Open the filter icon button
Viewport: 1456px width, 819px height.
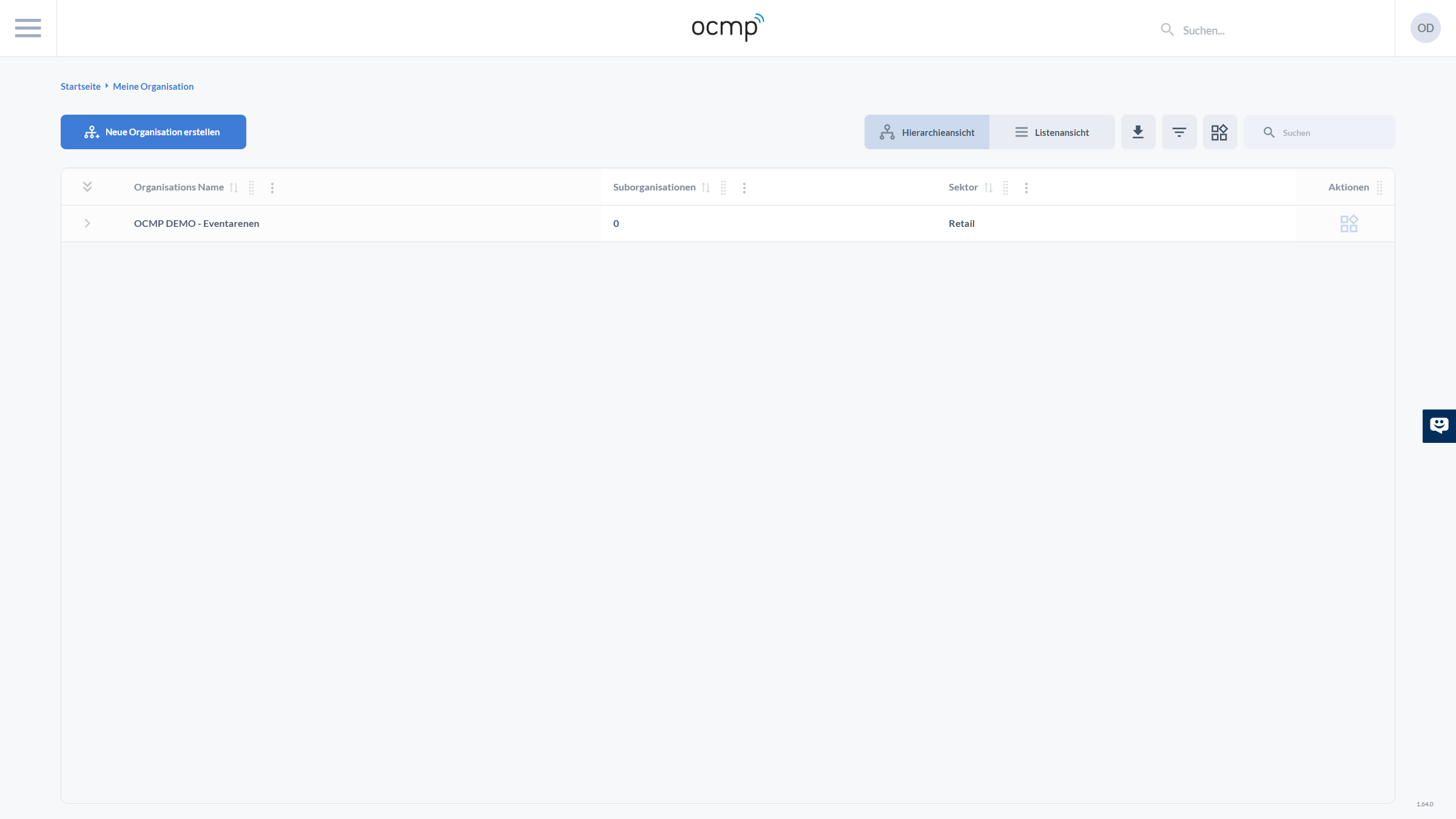click(x=1179, y=132)
